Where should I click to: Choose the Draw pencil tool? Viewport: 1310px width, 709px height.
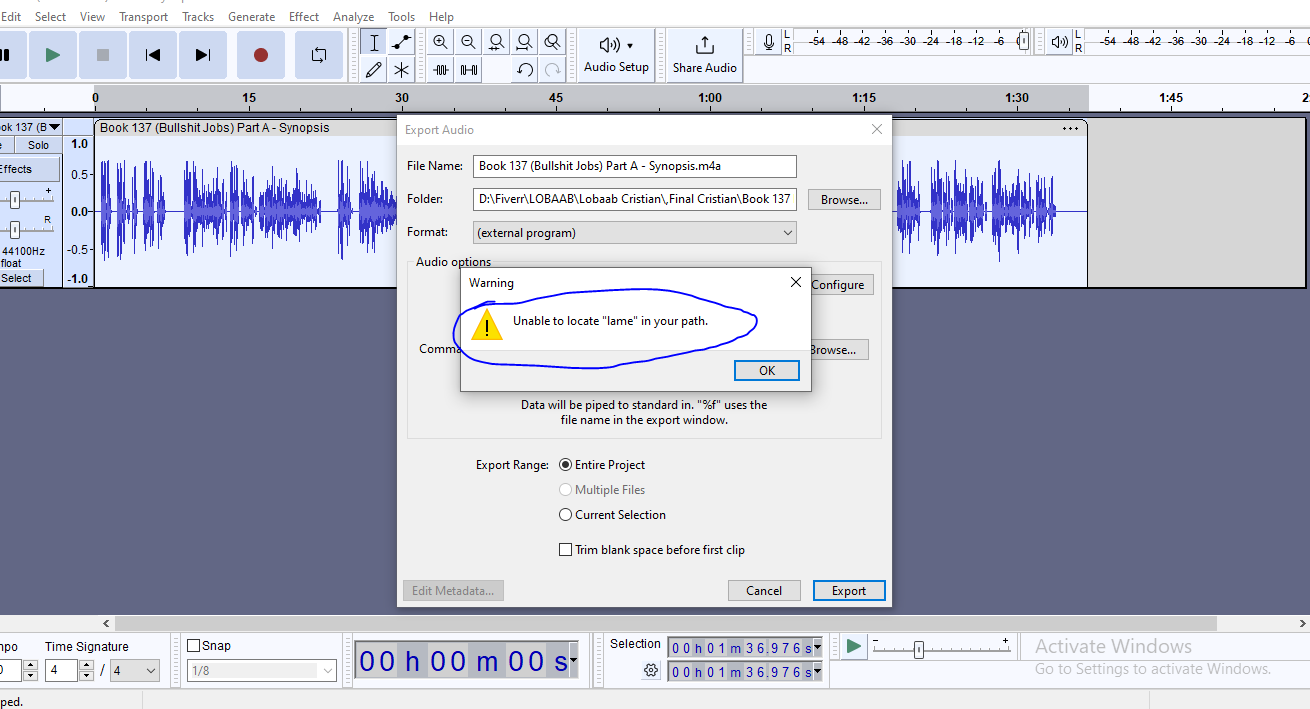pos(373,69)
